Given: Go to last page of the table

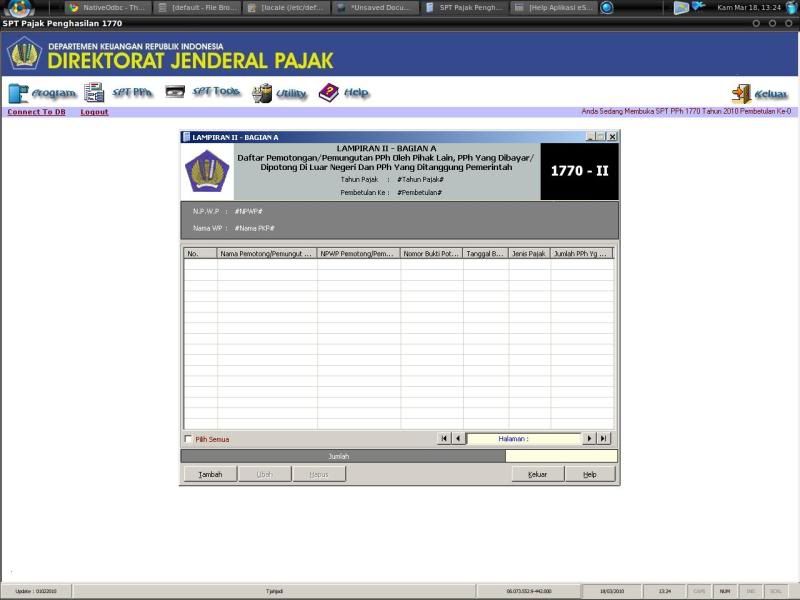Looking at the screenshot, I should (x=604, y=438).
